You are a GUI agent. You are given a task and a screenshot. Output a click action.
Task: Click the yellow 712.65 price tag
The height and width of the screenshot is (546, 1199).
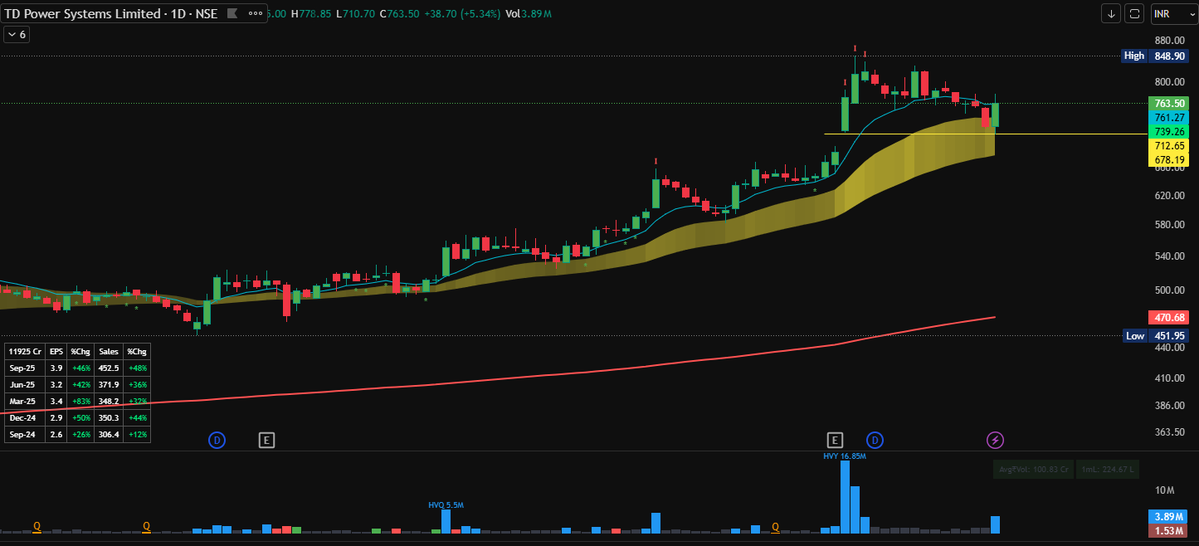(x=1169, y=145)
